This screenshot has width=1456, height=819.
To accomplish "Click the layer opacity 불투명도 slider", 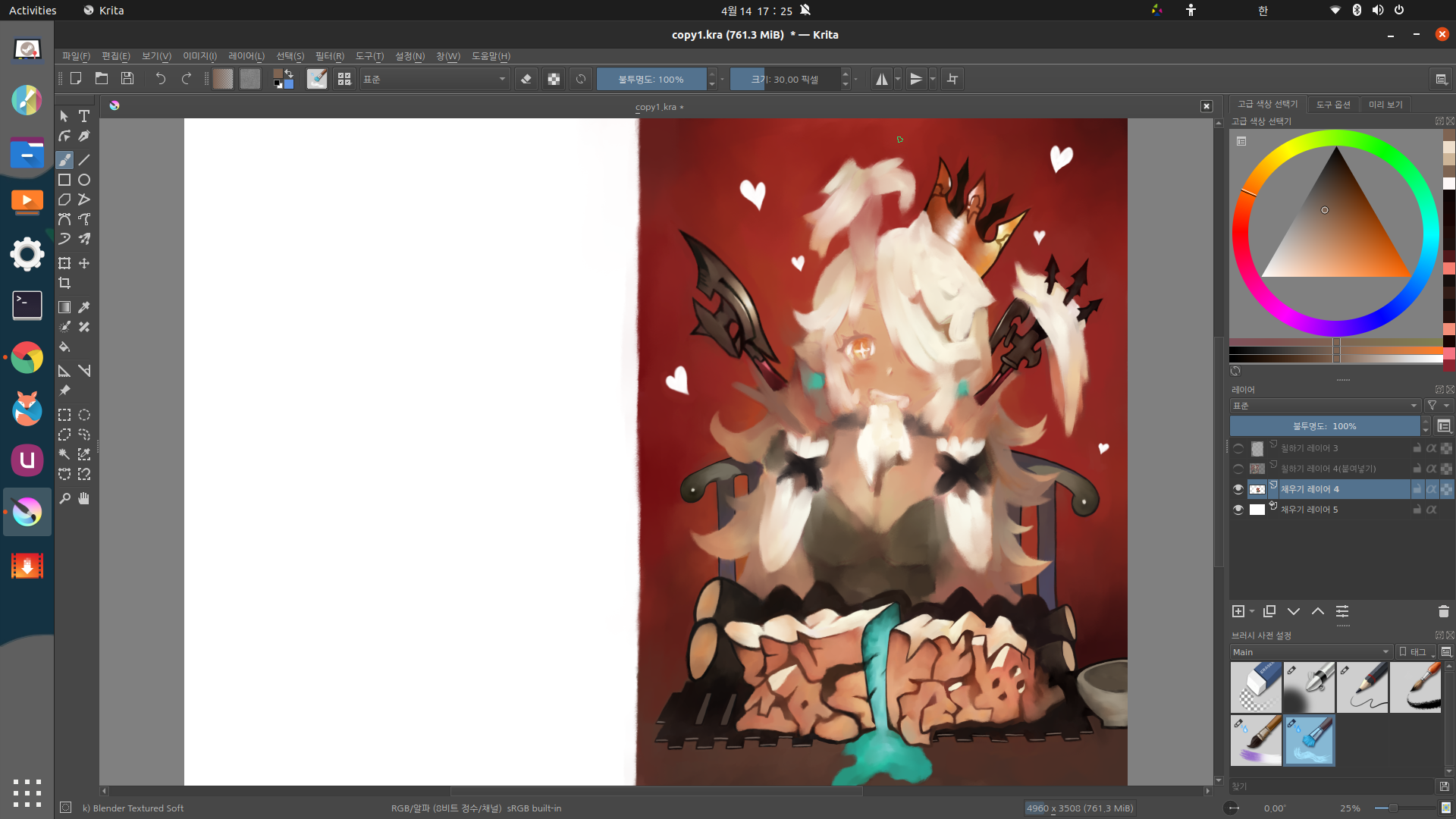I will [1325, 426].
